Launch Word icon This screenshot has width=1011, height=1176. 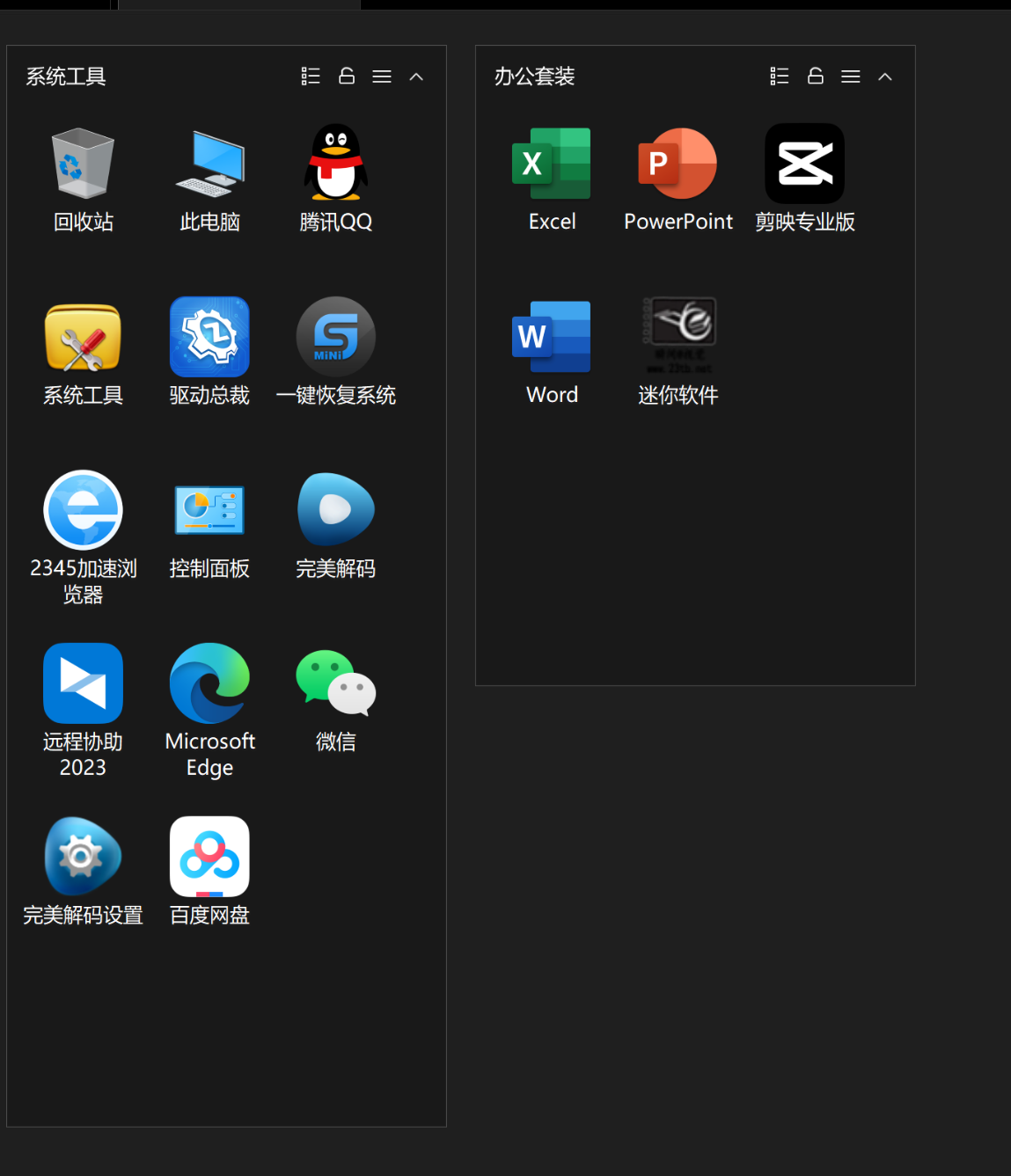coord(552,337)
